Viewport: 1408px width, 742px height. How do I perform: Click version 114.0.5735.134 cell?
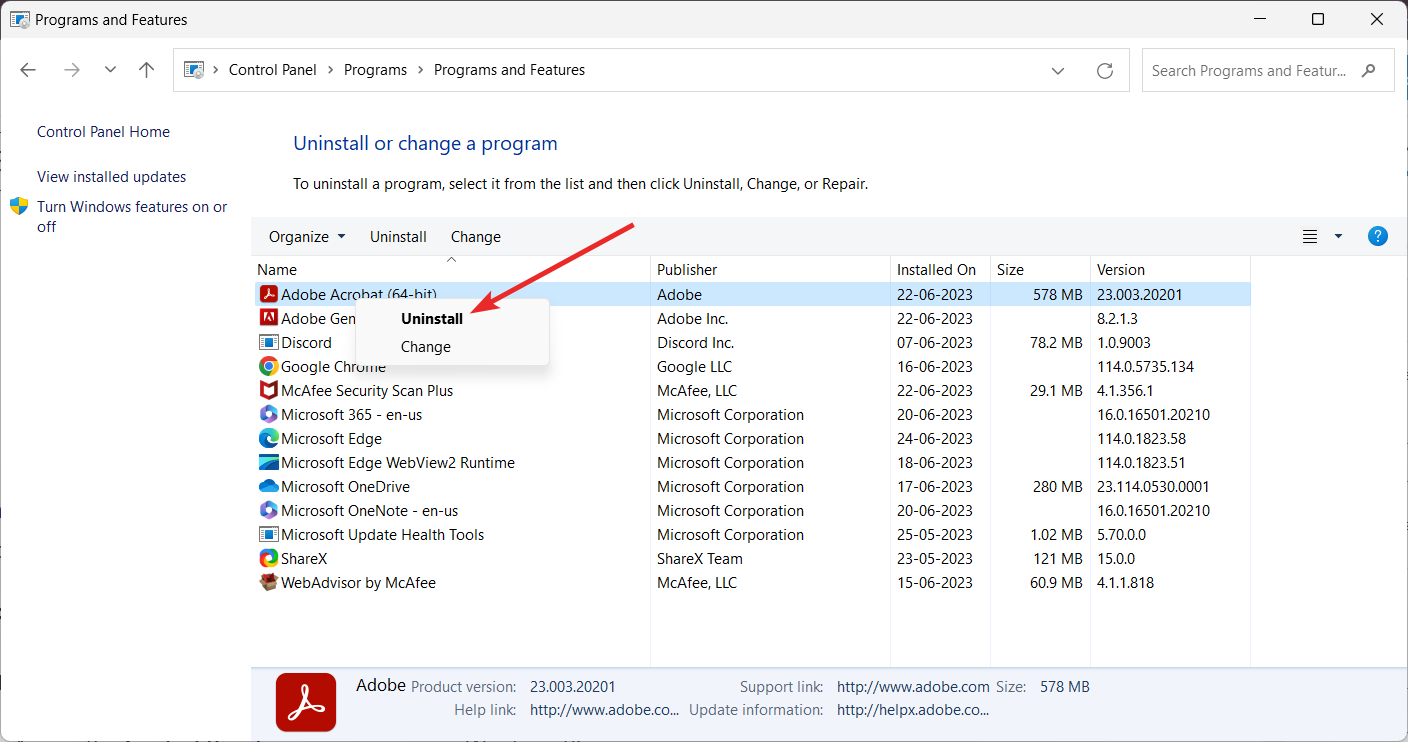click(x=1145, y=367)
